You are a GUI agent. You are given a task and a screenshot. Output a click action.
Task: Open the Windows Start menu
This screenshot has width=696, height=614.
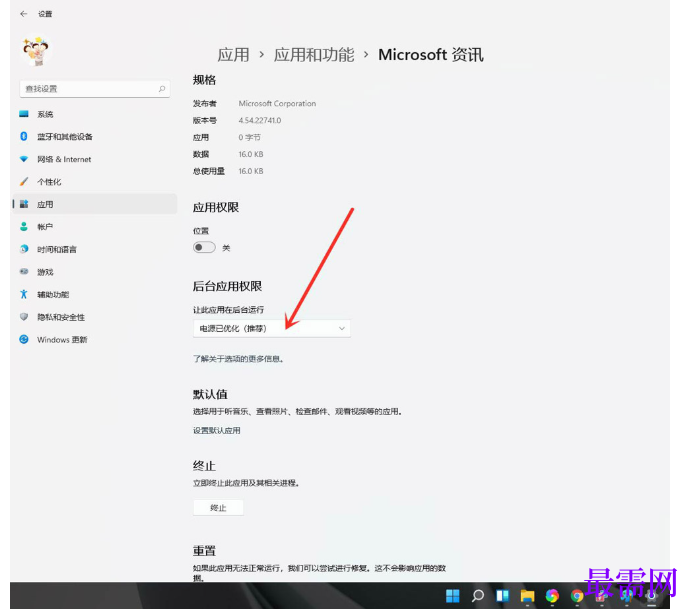pos(453,596)
